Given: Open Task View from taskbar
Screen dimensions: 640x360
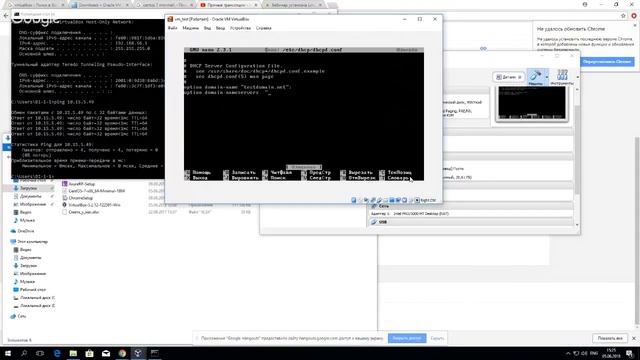Looking at the screenshot, I should (x=40, y=353).
